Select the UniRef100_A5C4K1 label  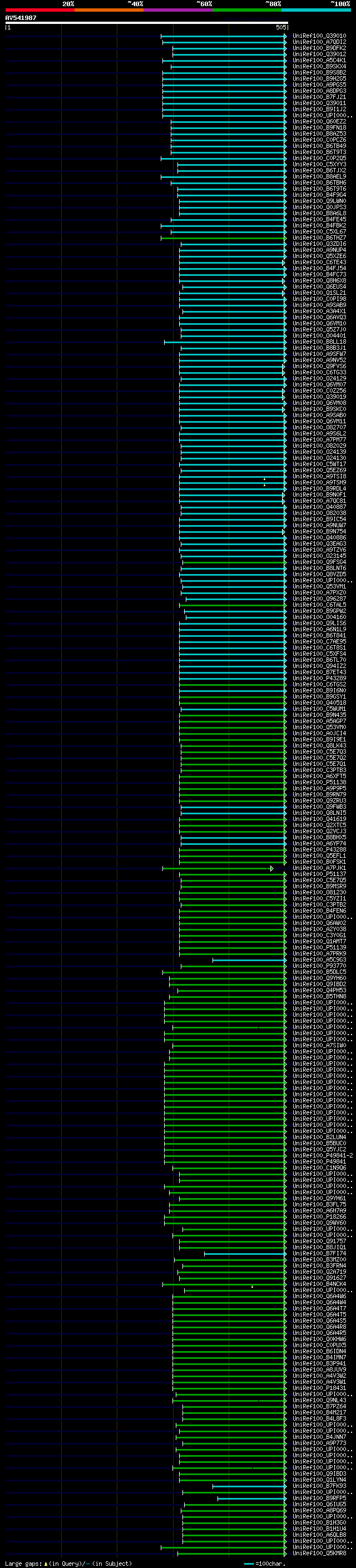coord(319,60)
